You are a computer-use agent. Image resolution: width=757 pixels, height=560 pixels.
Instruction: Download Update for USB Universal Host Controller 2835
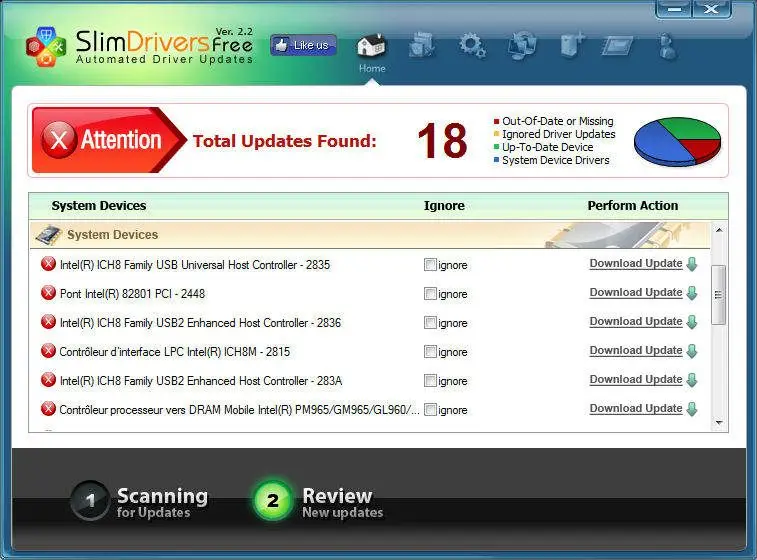pyautogui.click(x=636, y=264)
